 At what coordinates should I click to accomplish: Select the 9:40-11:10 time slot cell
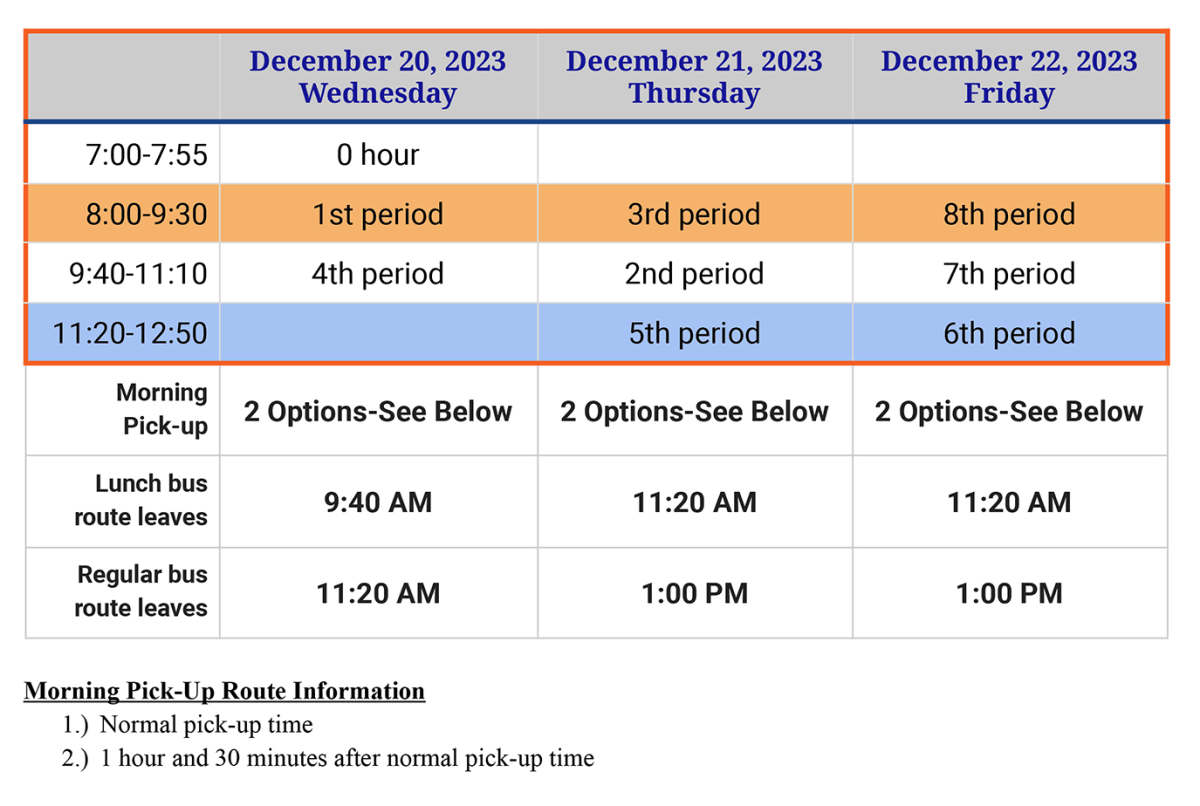coord(138,274)
